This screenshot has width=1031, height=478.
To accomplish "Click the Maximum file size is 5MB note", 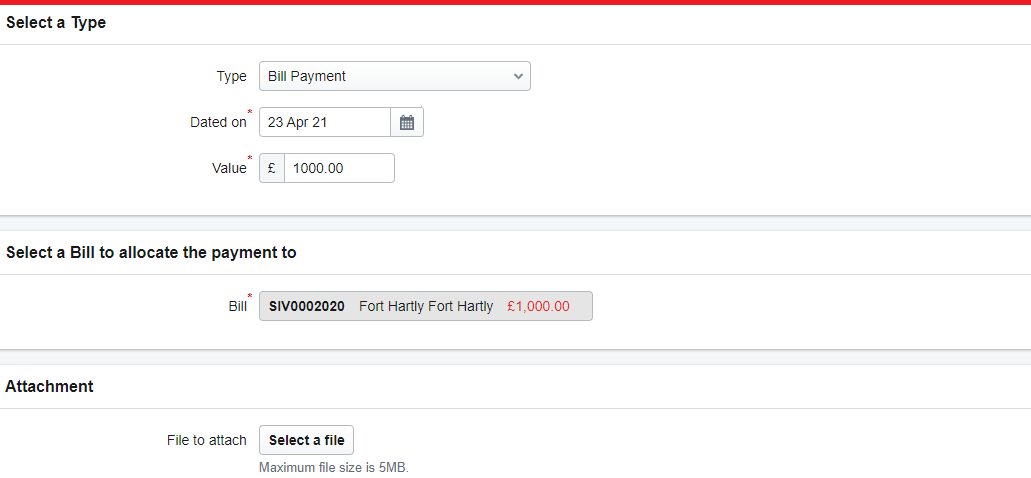I will pyautogui.click(x=334, y=468).
